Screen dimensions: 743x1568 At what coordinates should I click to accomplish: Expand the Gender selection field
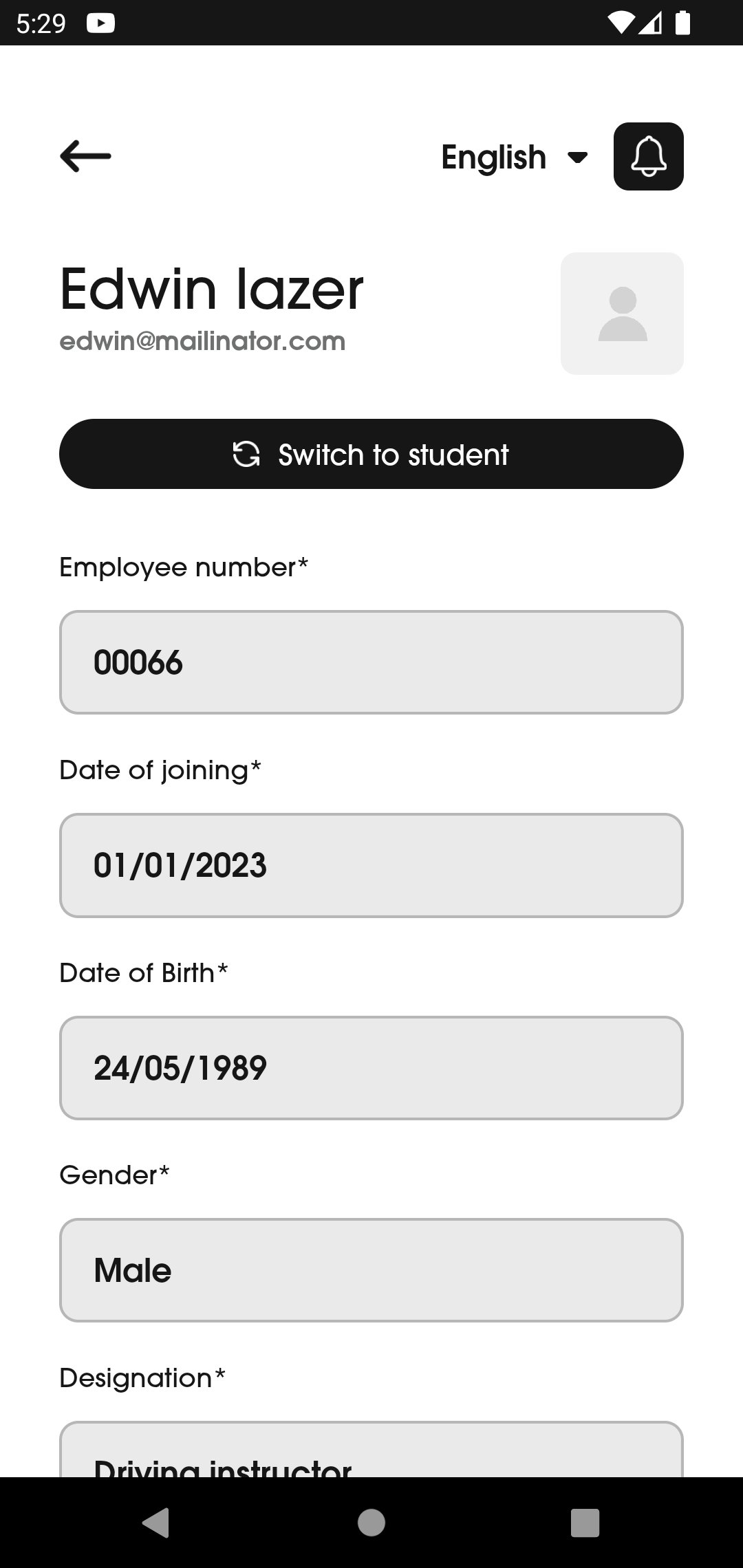pos(371,1270)
